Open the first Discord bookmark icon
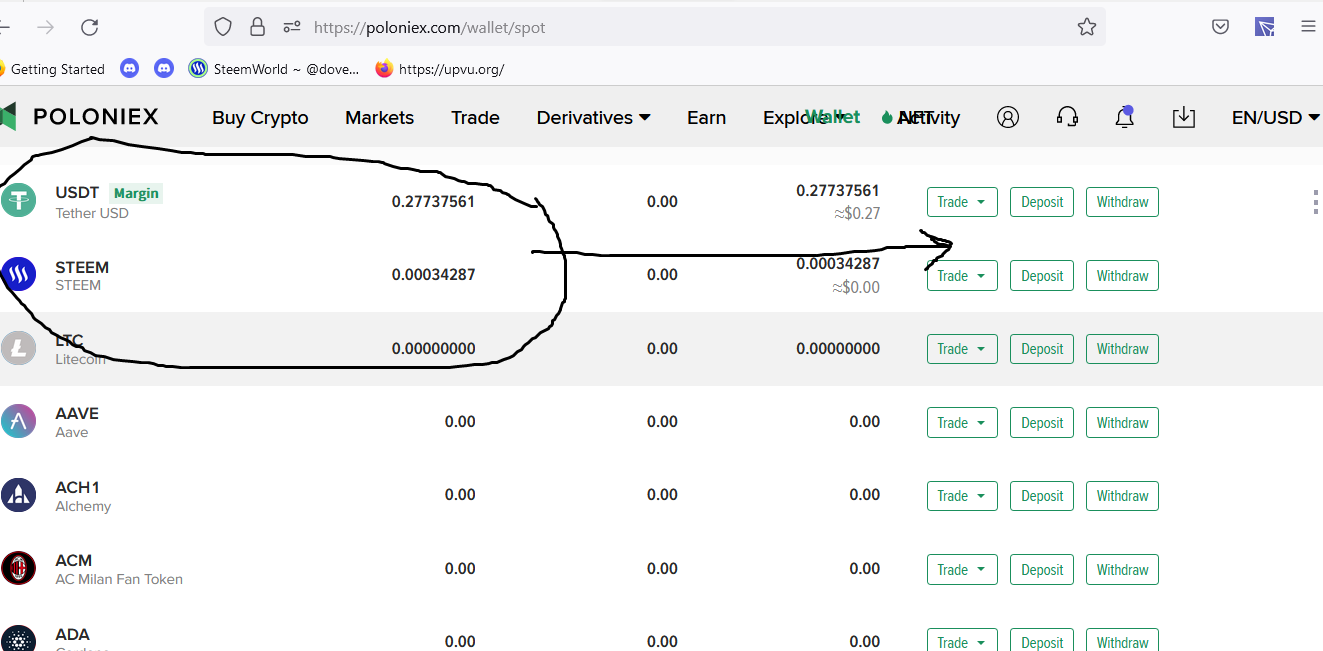This screenshot has width=1323, height=651. (129, 68)
